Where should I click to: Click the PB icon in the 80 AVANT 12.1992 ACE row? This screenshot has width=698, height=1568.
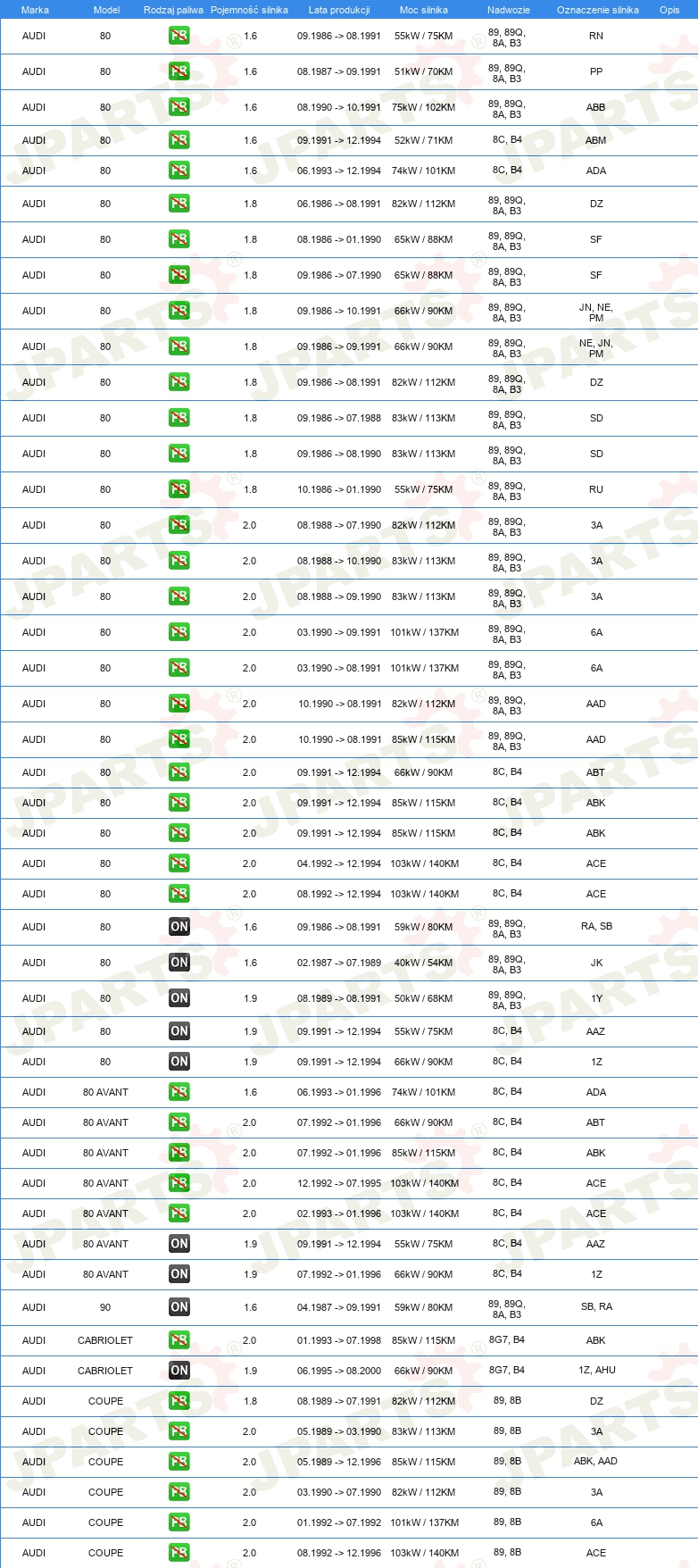(x=179, y=1183)
